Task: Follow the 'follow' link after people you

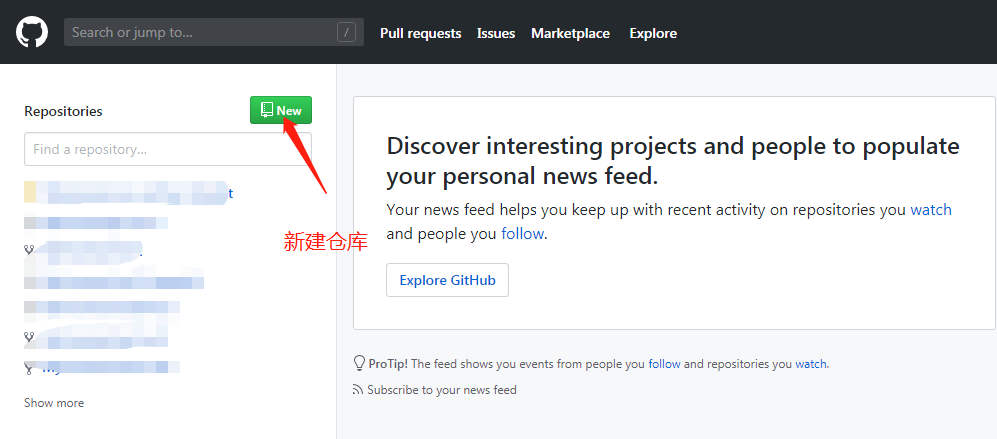Action: click(x=522, y=233)
